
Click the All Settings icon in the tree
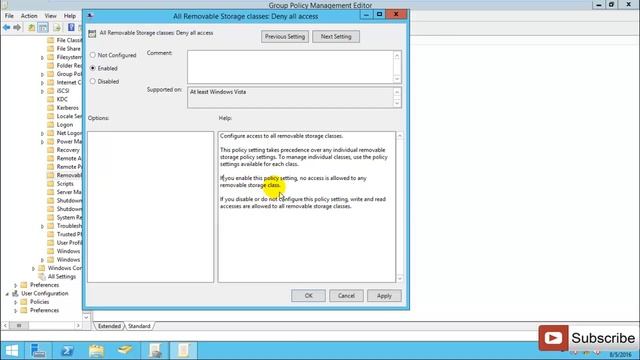(x=42, y=276)
